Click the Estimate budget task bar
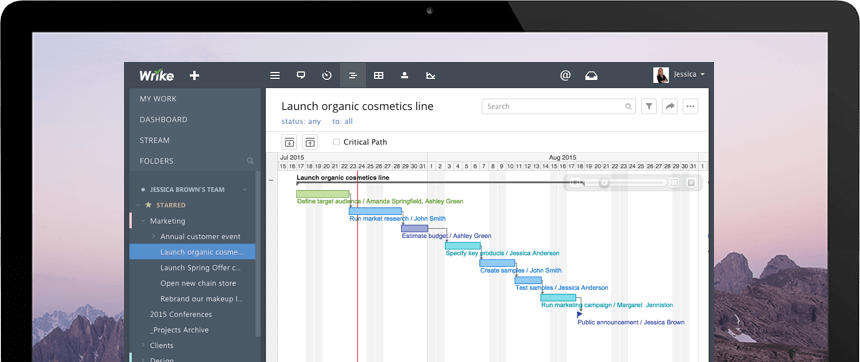The height and width of the screenshot is (362, 860). pos(415,228)
